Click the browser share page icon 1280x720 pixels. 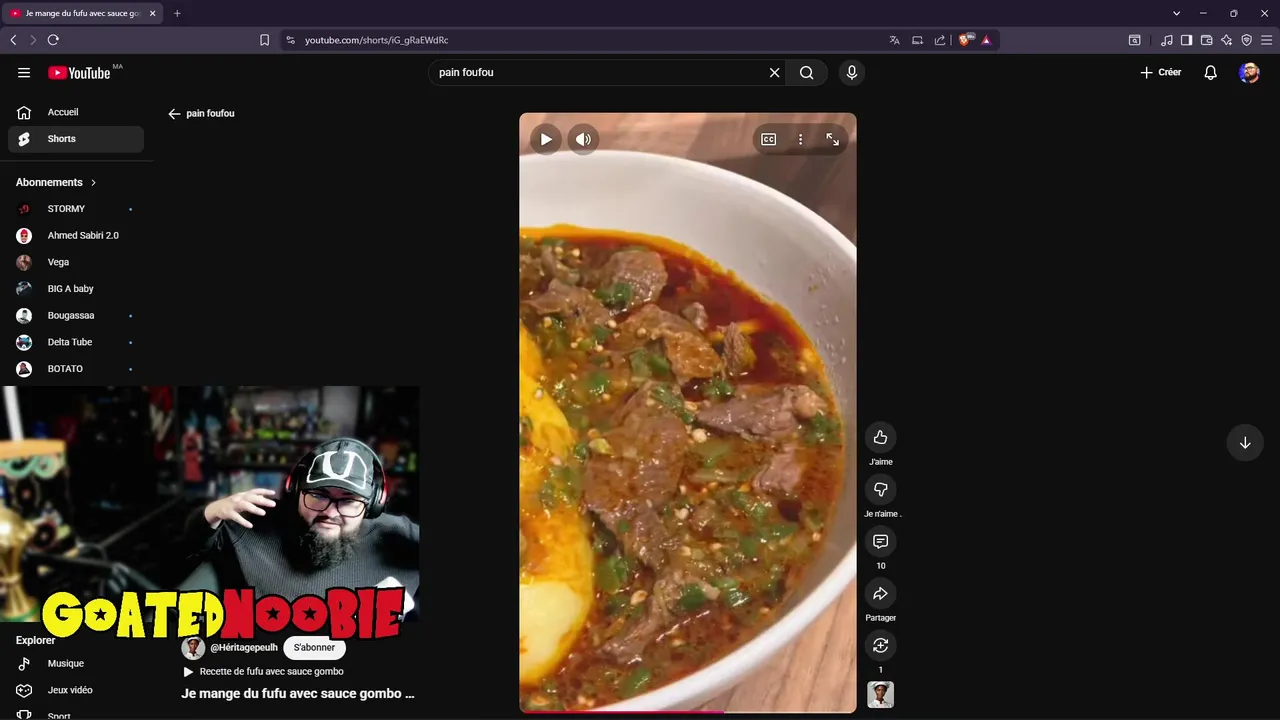click(940, 40)
